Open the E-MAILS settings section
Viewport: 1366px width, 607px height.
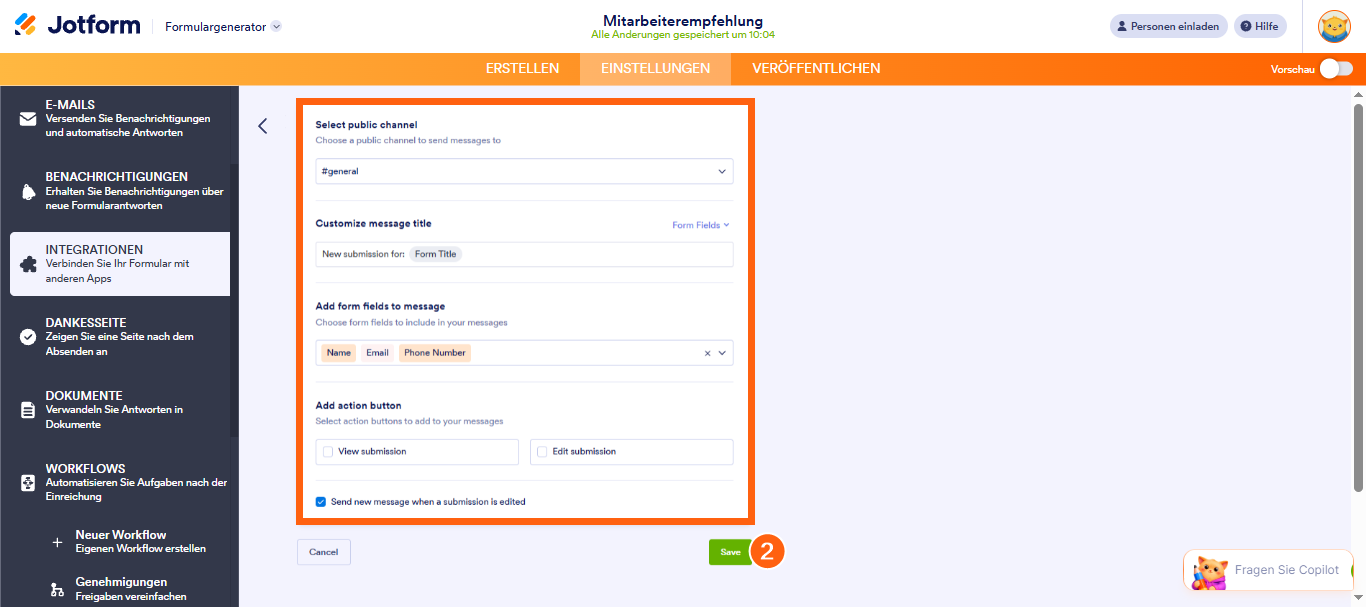(120, 119)
